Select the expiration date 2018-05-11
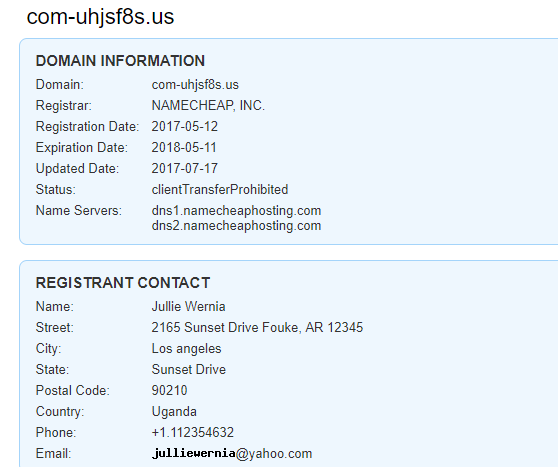The width and height of the screenshot is (558, 467). tap(184, 147)
